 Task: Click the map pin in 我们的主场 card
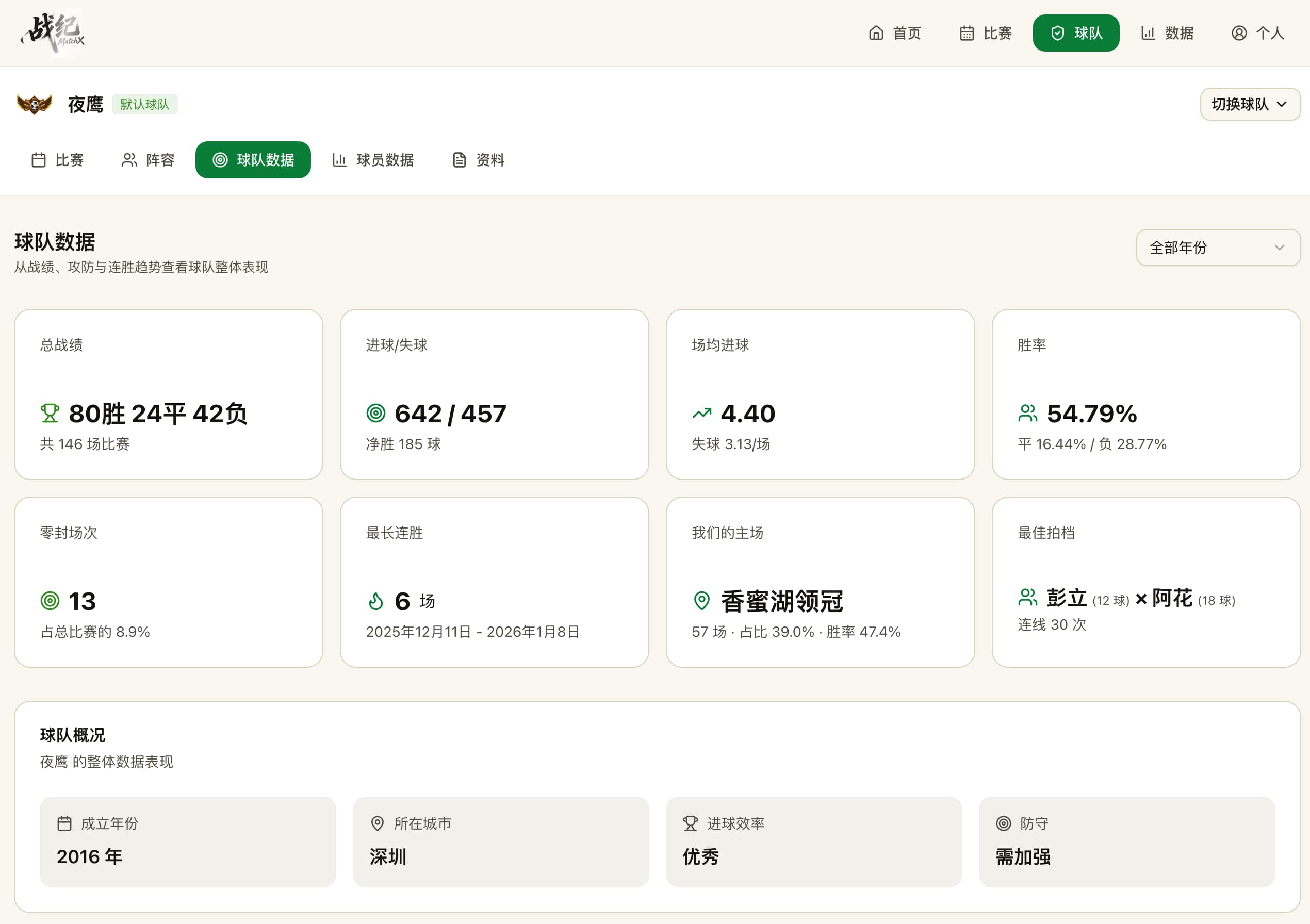(x=701, y=601)
